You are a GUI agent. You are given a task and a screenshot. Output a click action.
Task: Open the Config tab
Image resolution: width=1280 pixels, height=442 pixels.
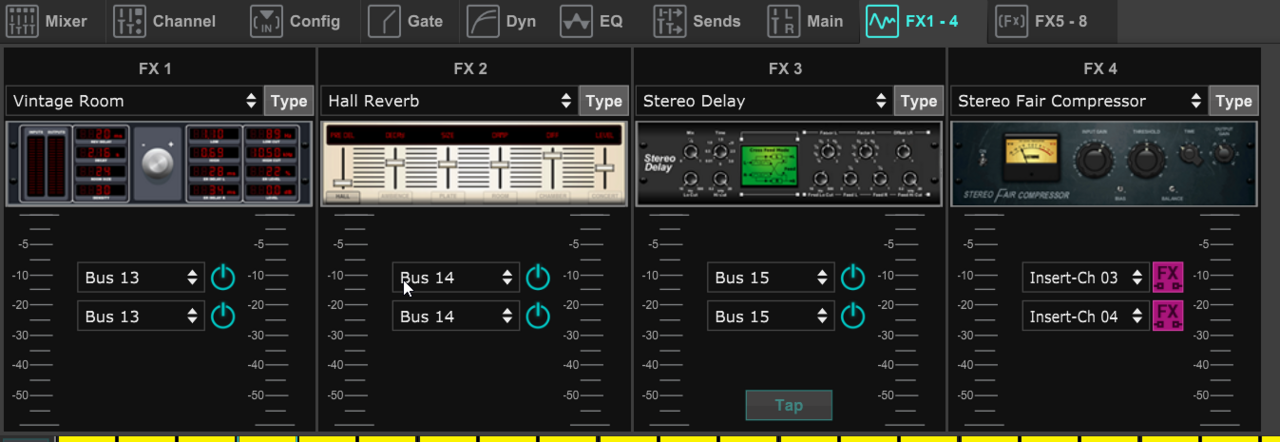click(x=296, y=21)
